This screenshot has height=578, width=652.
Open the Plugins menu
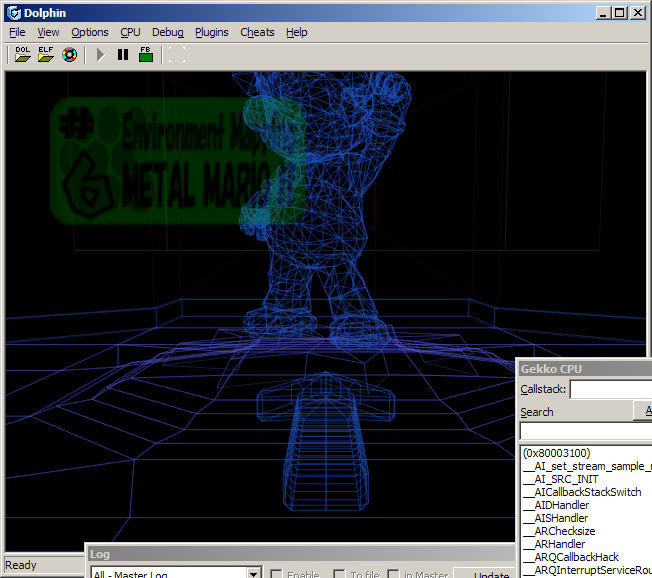[x=212, y=32]
